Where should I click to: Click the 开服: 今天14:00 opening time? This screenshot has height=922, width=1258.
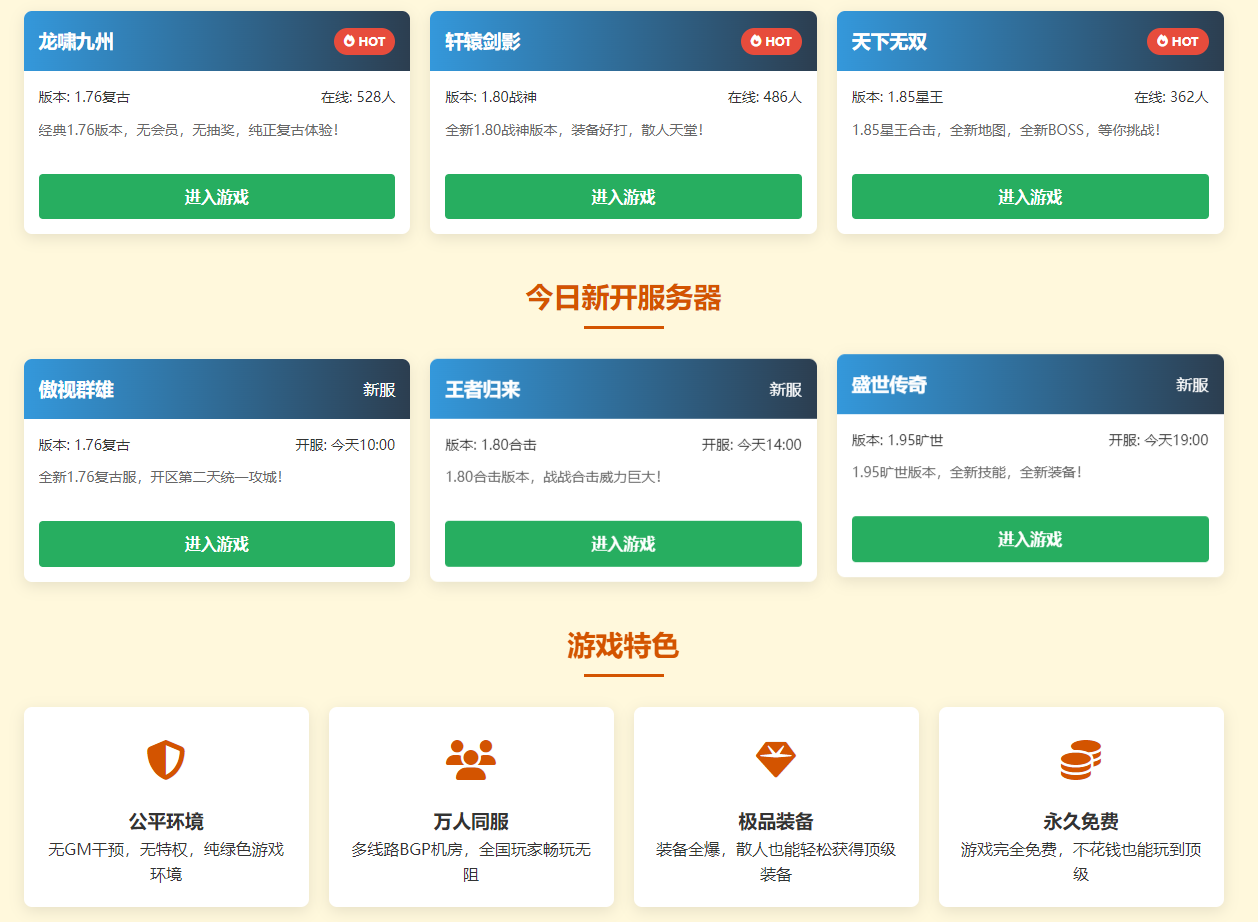tap(752, 445)
